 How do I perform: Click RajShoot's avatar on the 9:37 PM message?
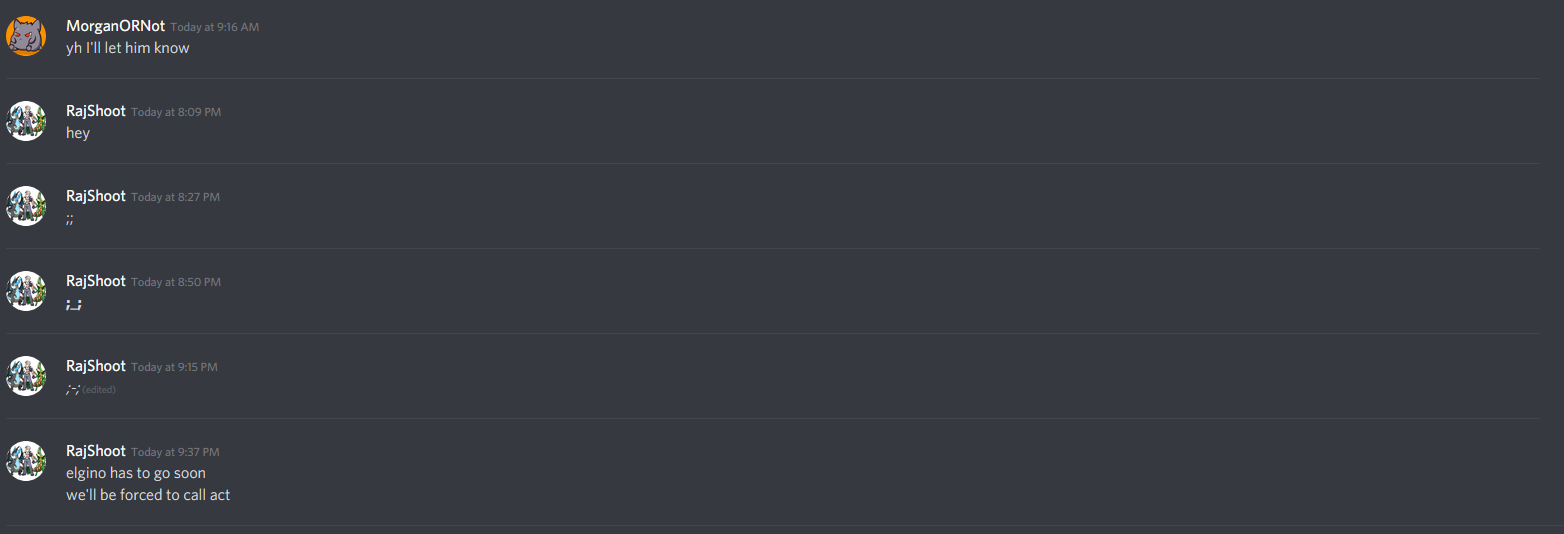click(25, 461)
